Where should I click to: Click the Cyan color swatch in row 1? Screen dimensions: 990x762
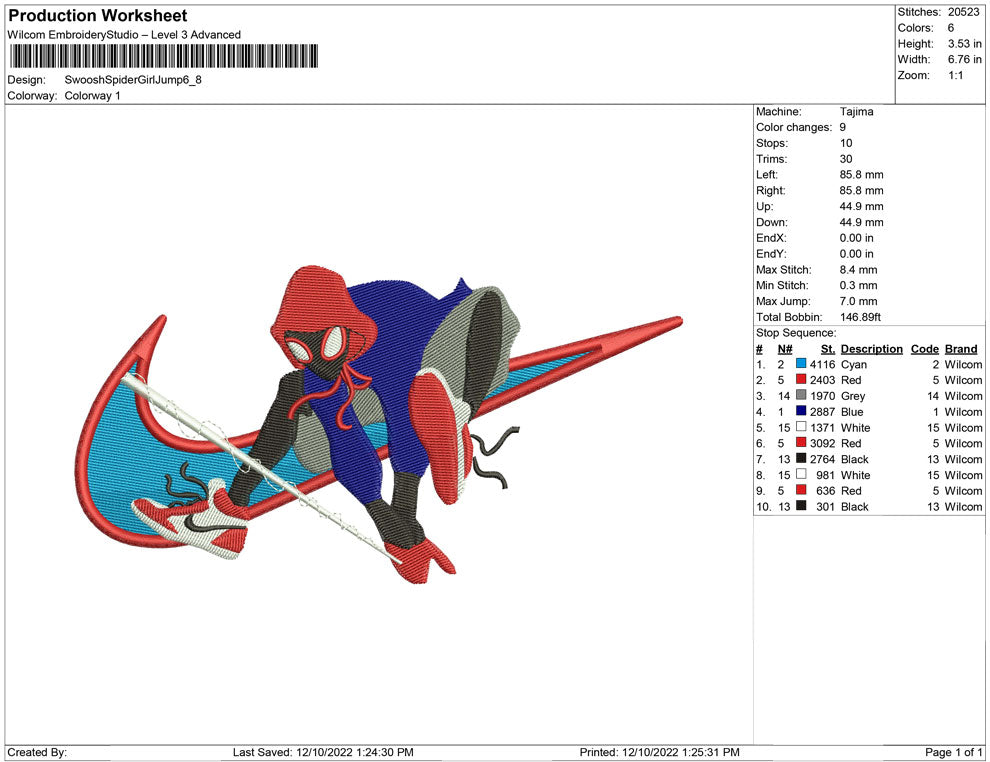[801, 364]
